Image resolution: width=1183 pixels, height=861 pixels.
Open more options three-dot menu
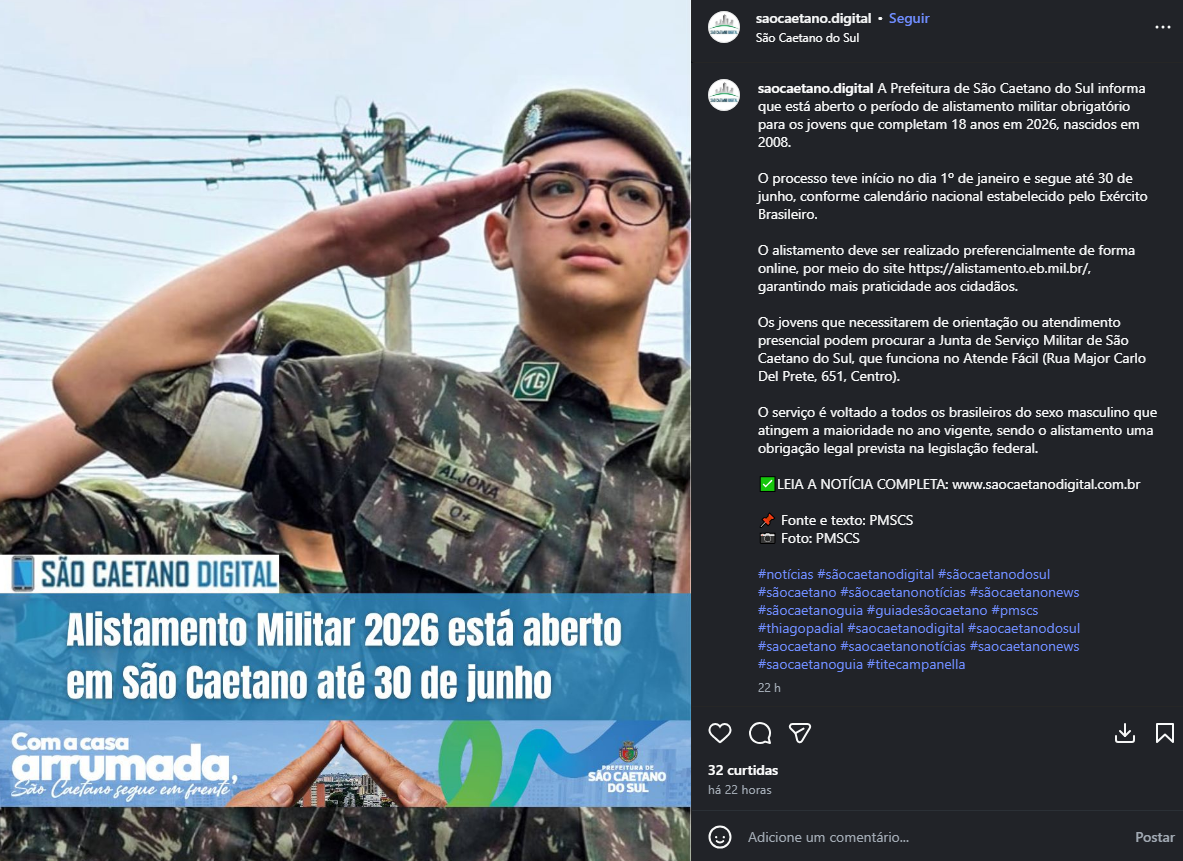click(1163, 27)
